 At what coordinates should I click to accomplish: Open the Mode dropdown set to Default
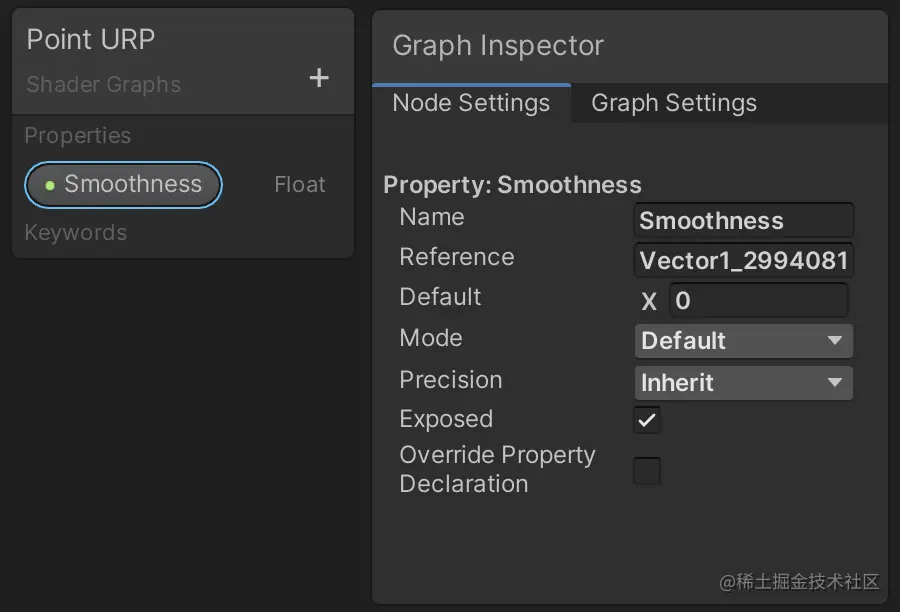click(743, 341)
